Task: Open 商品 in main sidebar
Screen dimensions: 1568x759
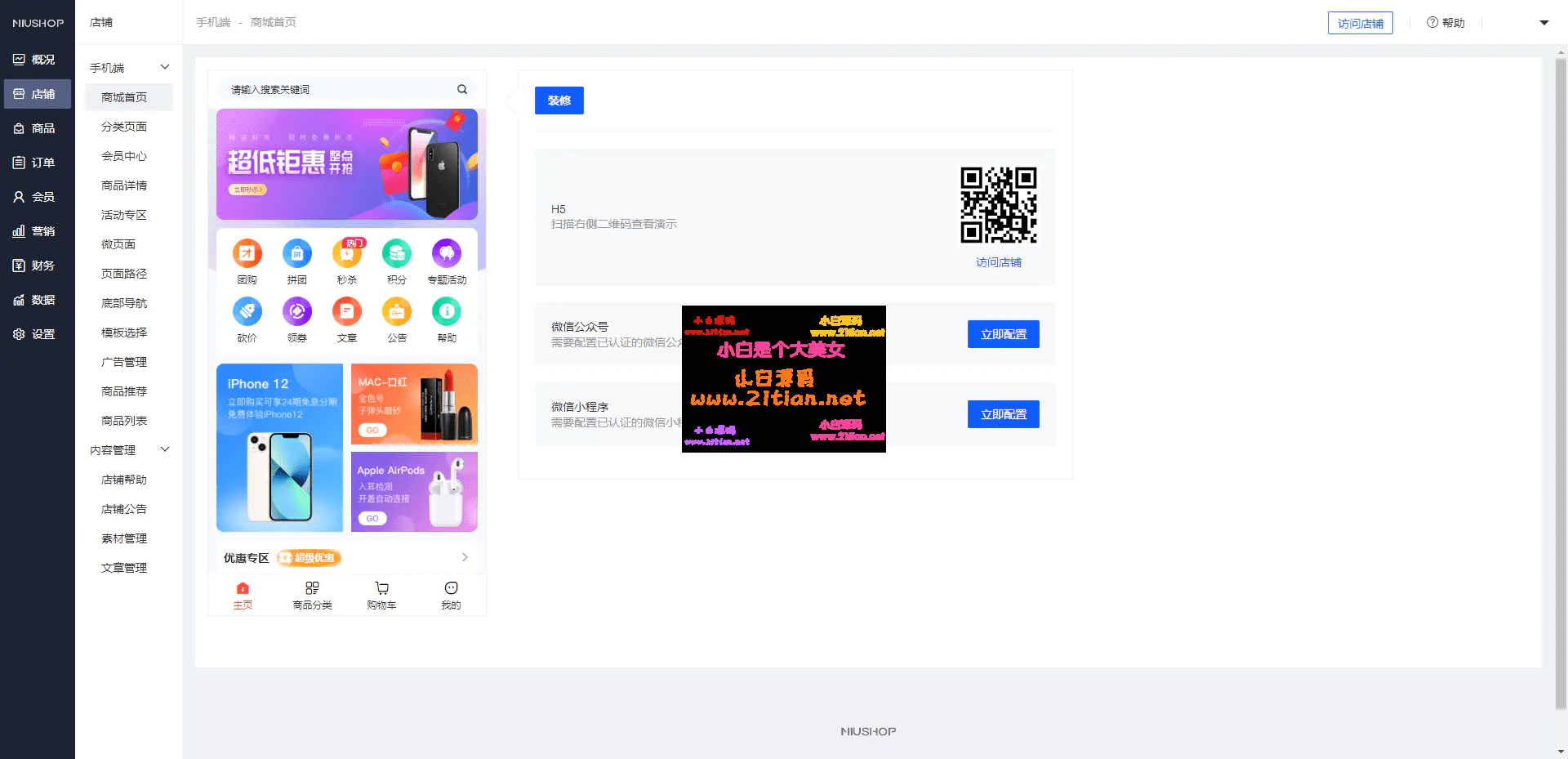Action: pyautogui.click(x=38, y=128)
